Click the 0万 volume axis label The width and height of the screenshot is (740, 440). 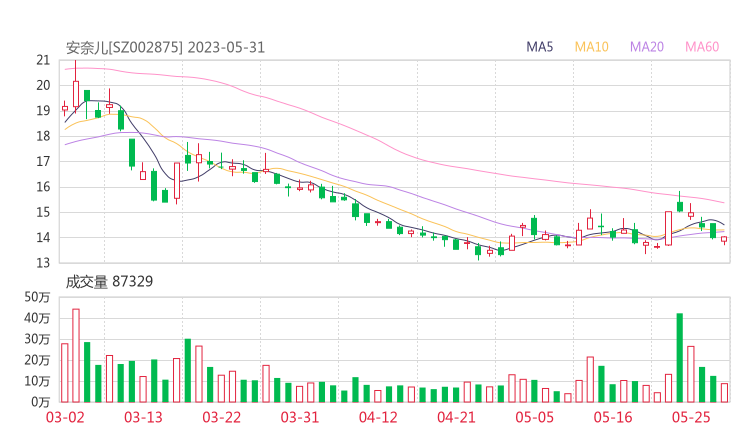pos(41,402)
